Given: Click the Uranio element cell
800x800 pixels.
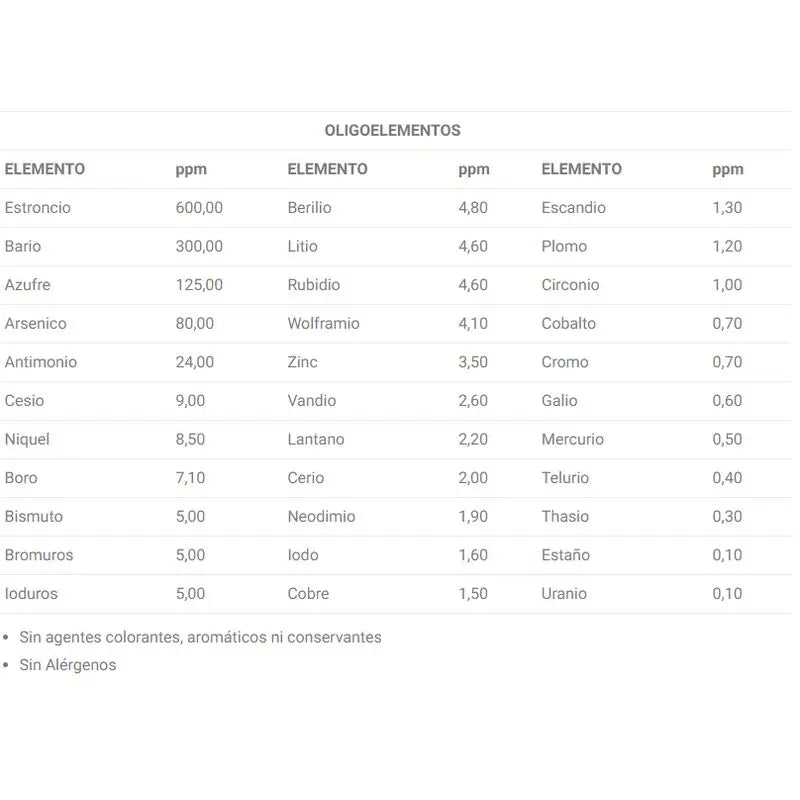Looking at the screenshot, I should tap(564, 593).
